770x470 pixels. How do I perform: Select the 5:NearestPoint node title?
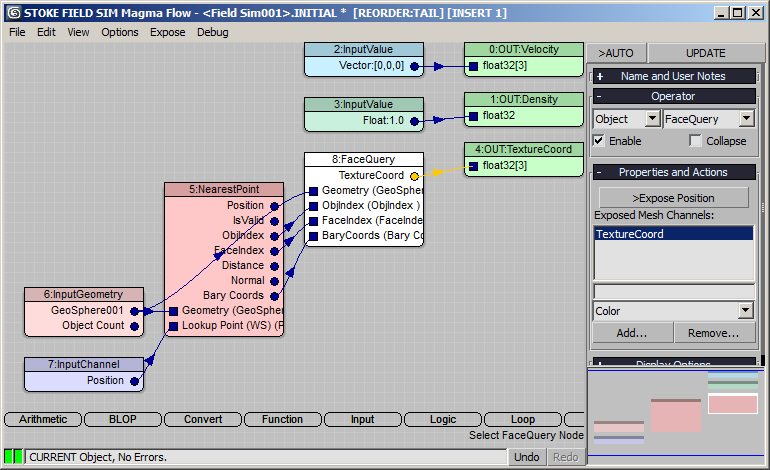224,189
